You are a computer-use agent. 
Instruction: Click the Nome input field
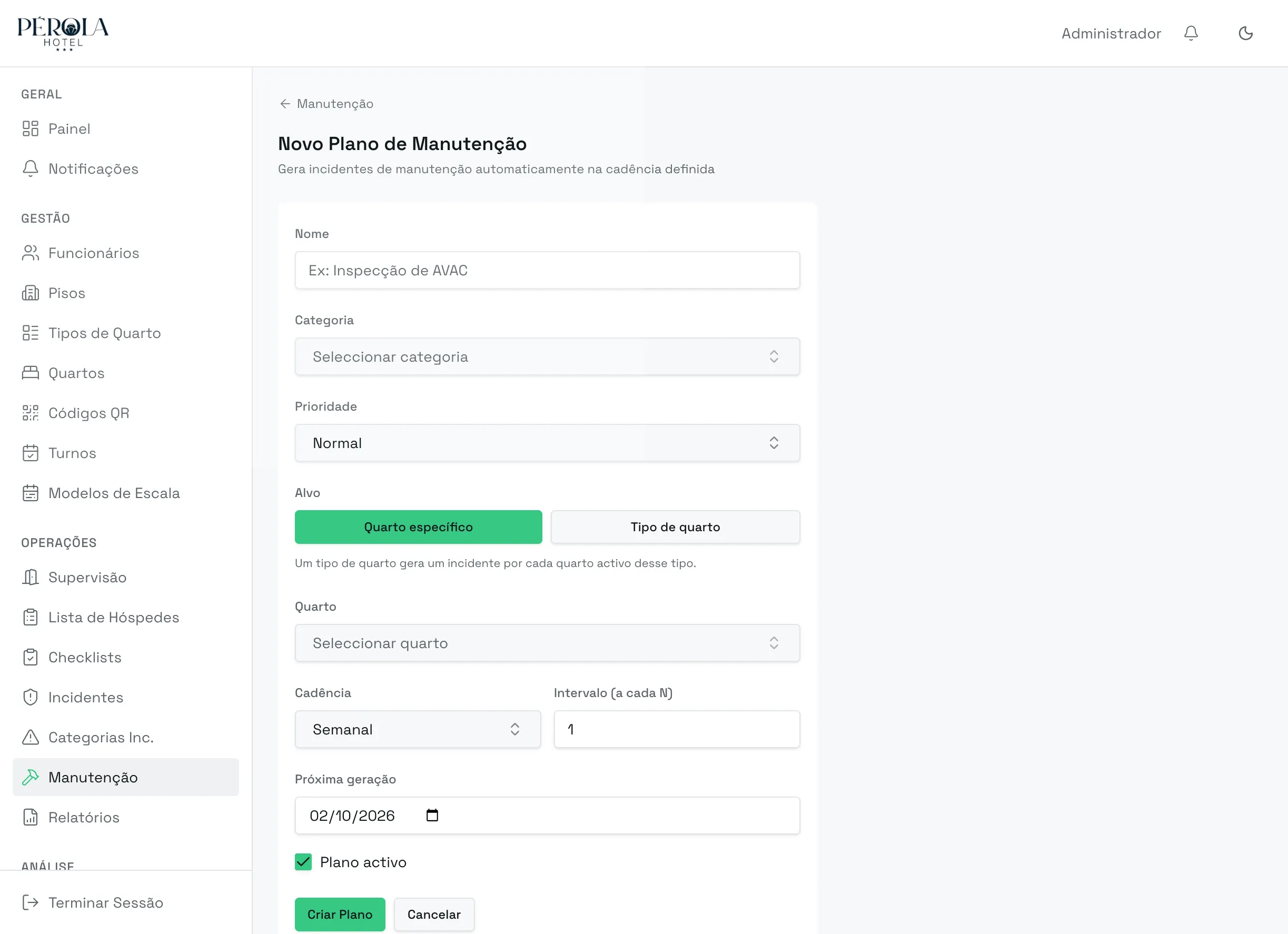click(548, 270)
